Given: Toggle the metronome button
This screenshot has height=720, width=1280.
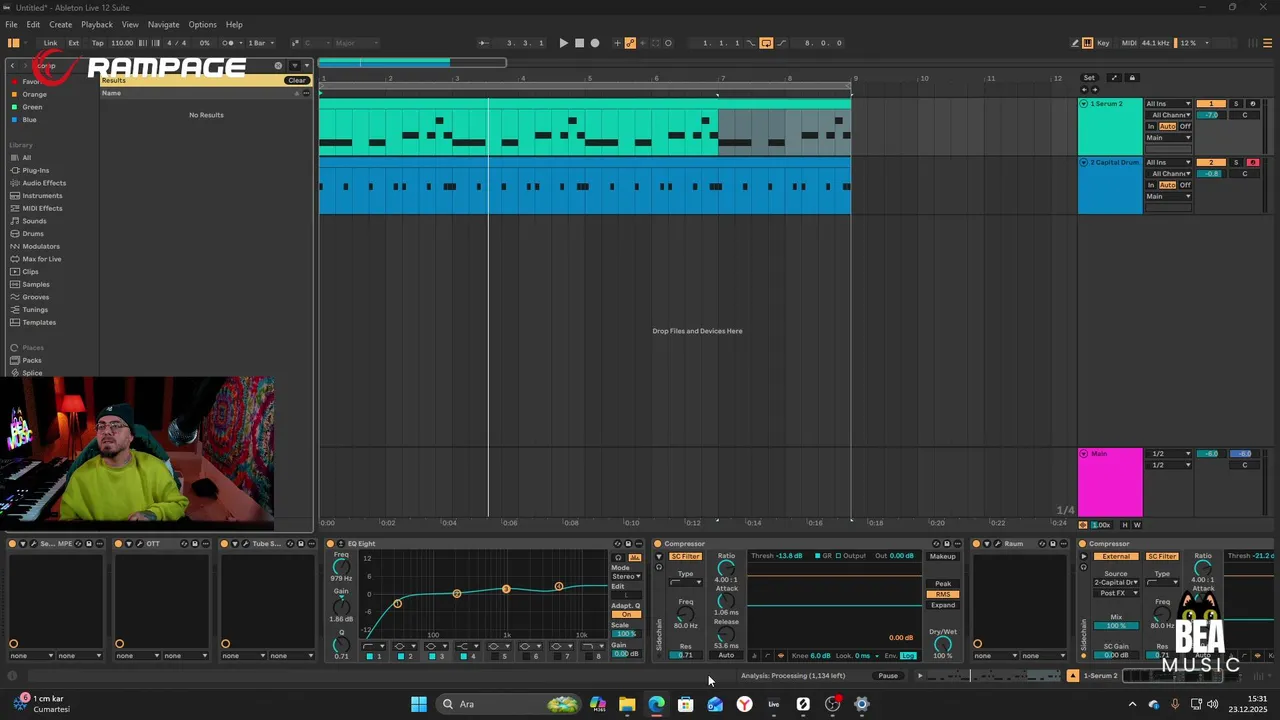Looking at the screenshot, I should (228, 43).
